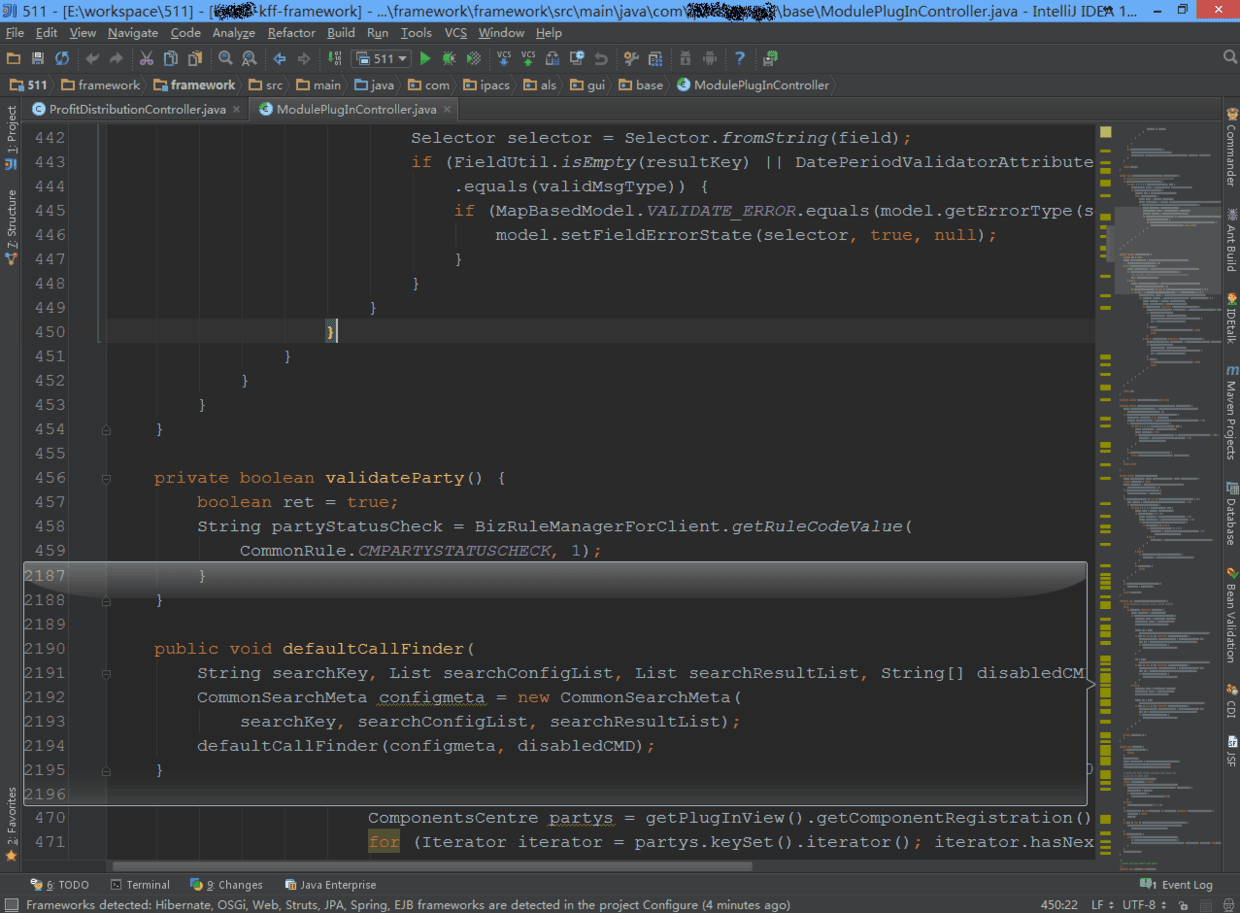Navigate Forward with the right arrow icon
The width and height of the screenshot is (1240, 913).
point(303,59)
